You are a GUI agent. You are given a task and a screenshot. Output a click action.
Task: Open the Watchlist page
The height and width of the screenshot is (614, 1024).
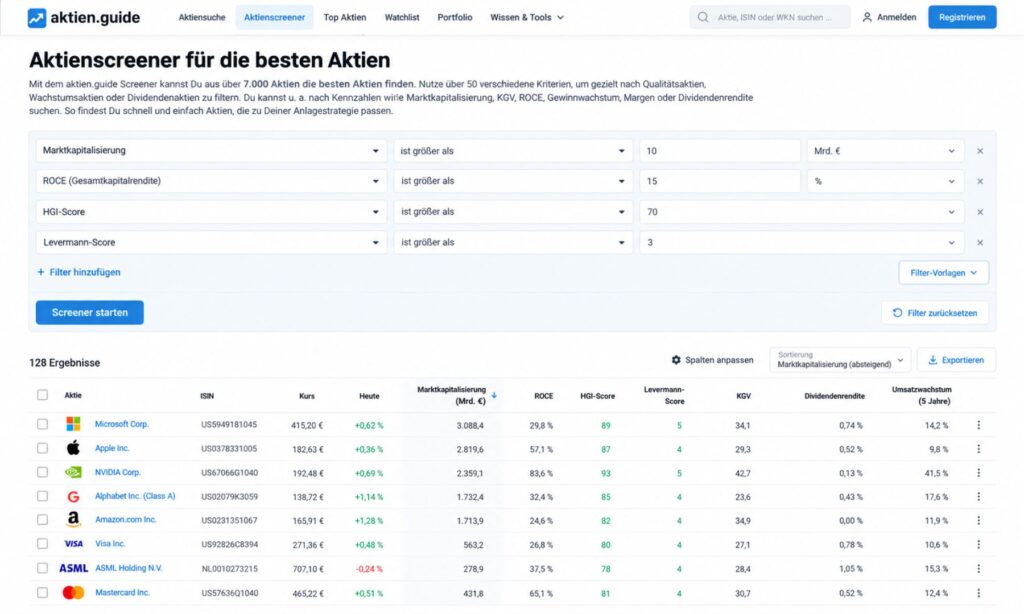[x=402, y=18]
